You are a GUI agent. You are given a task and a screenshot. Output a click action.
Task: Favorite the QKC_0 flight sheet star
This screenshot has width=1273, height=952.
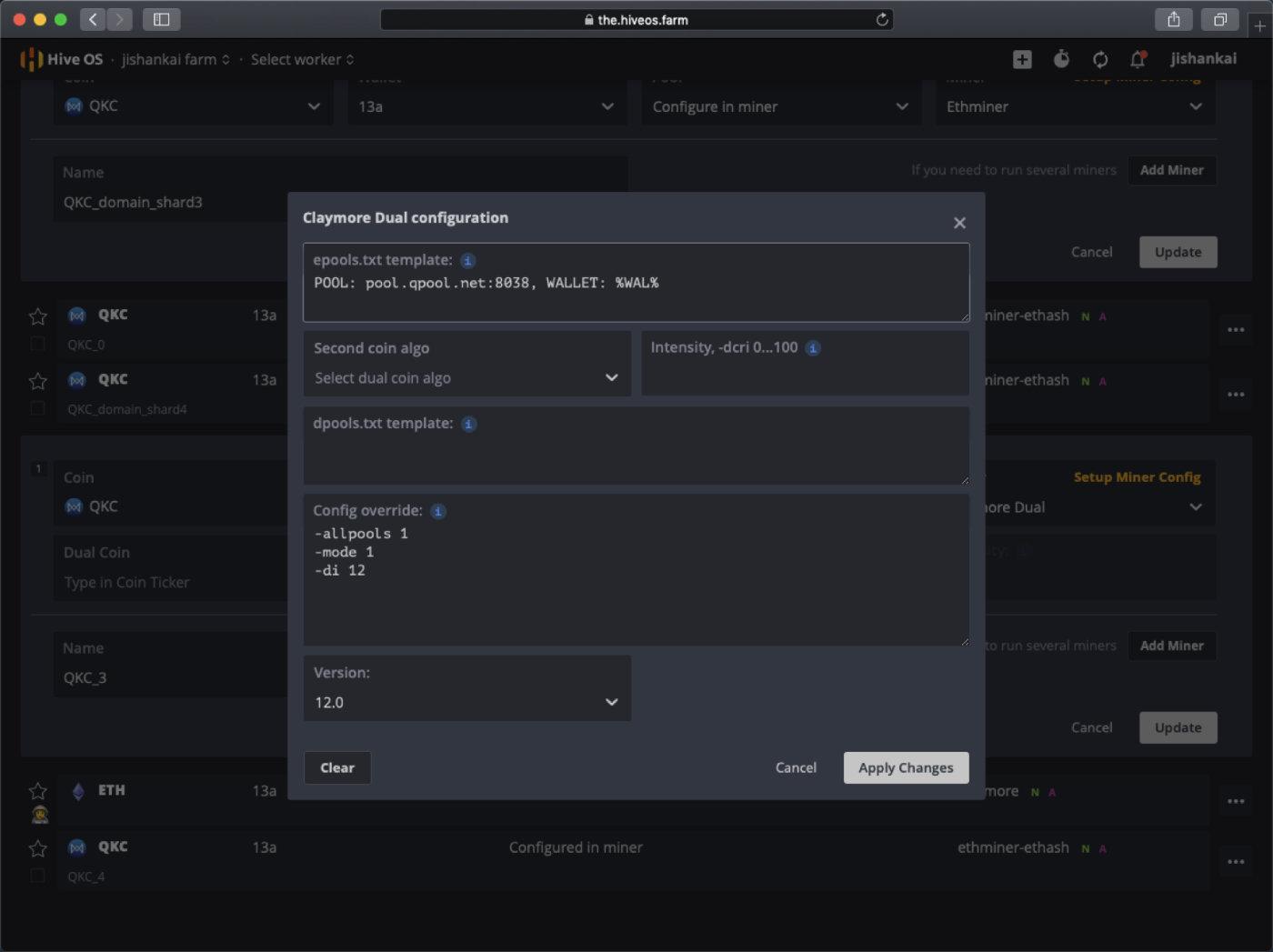[38, 316]
